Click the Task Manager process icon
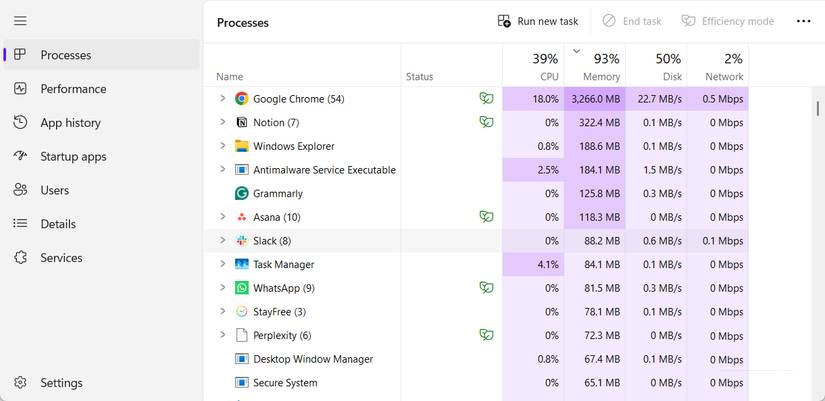This screenshot has height=401, width=825. pyautogui.click(x=242, y=264)
